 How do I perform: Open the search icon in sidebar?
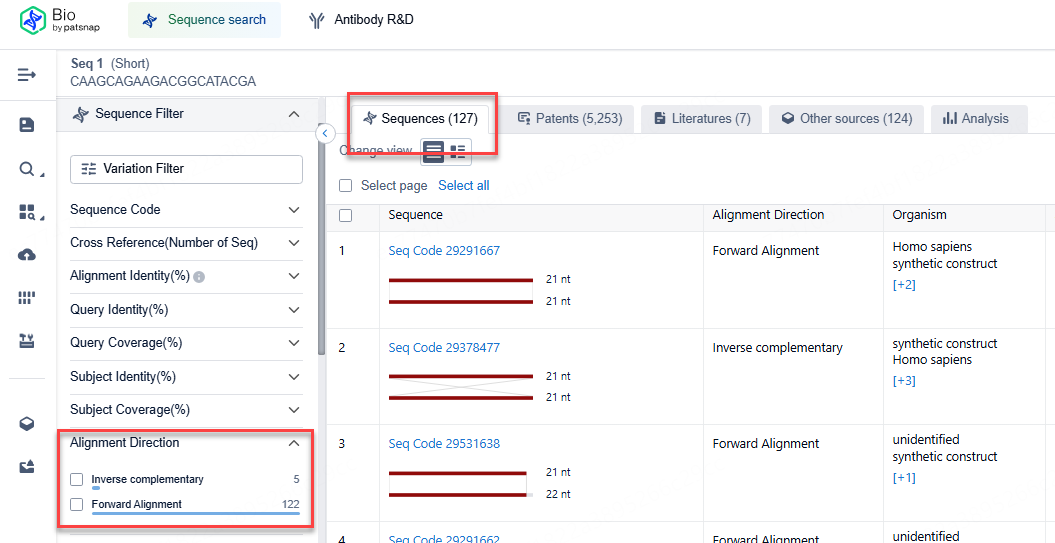[27, 169]
